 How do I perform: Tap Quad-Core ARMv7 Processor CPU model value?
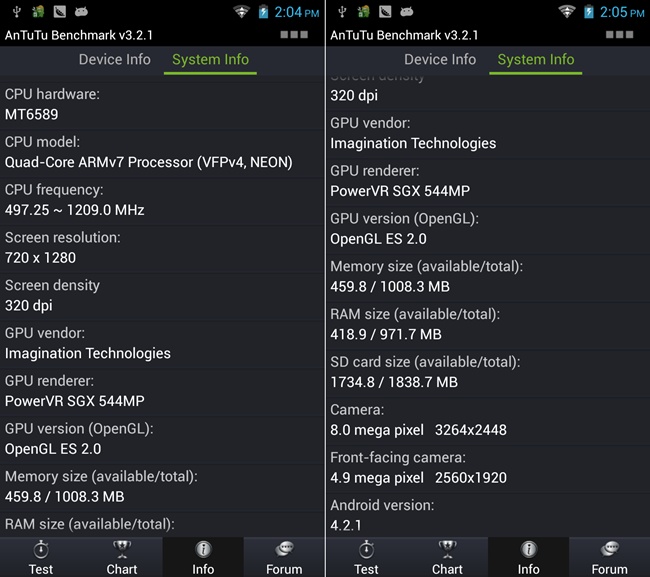pos(149,162)
